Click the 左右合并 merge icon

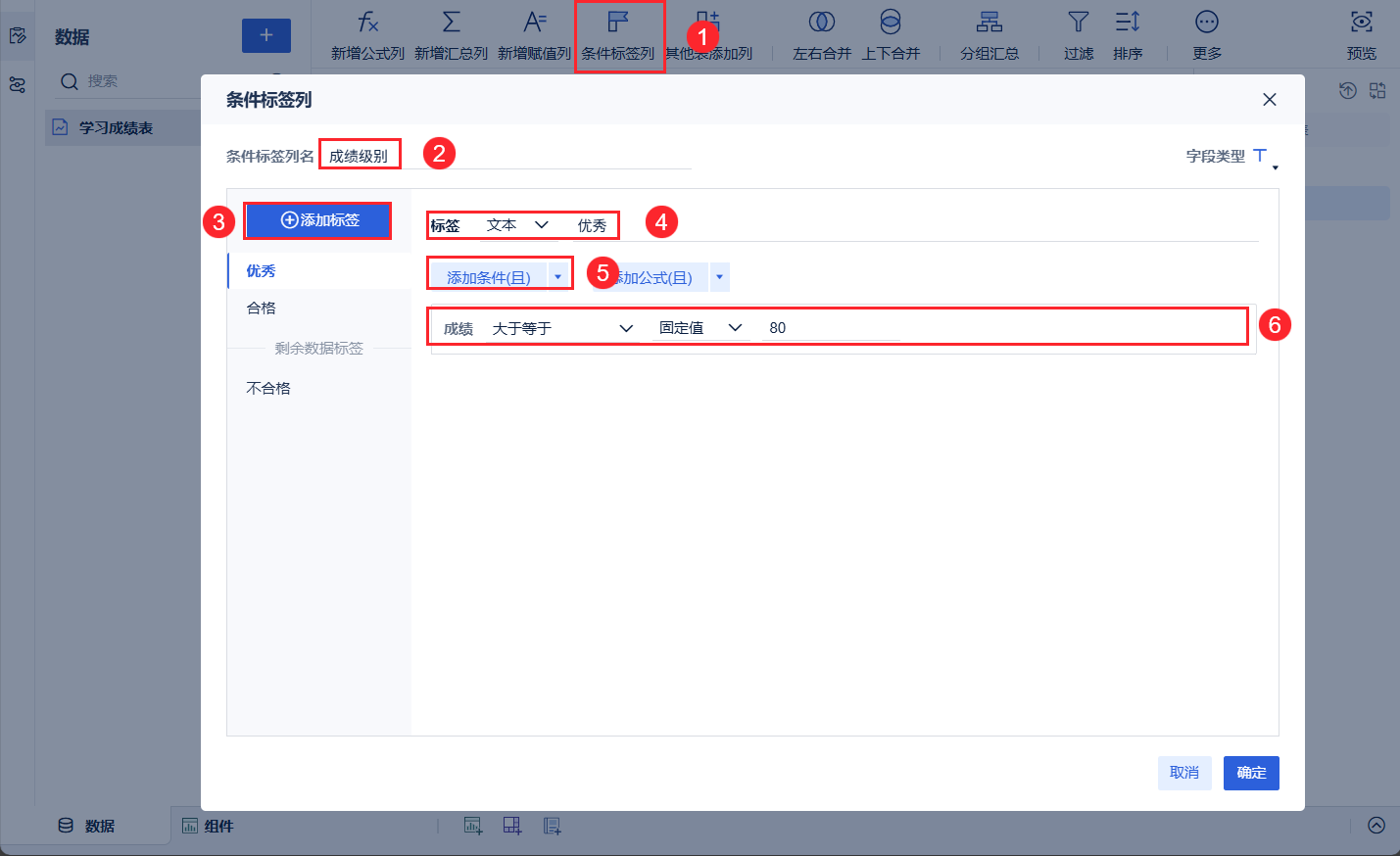[x=822, y=22]
